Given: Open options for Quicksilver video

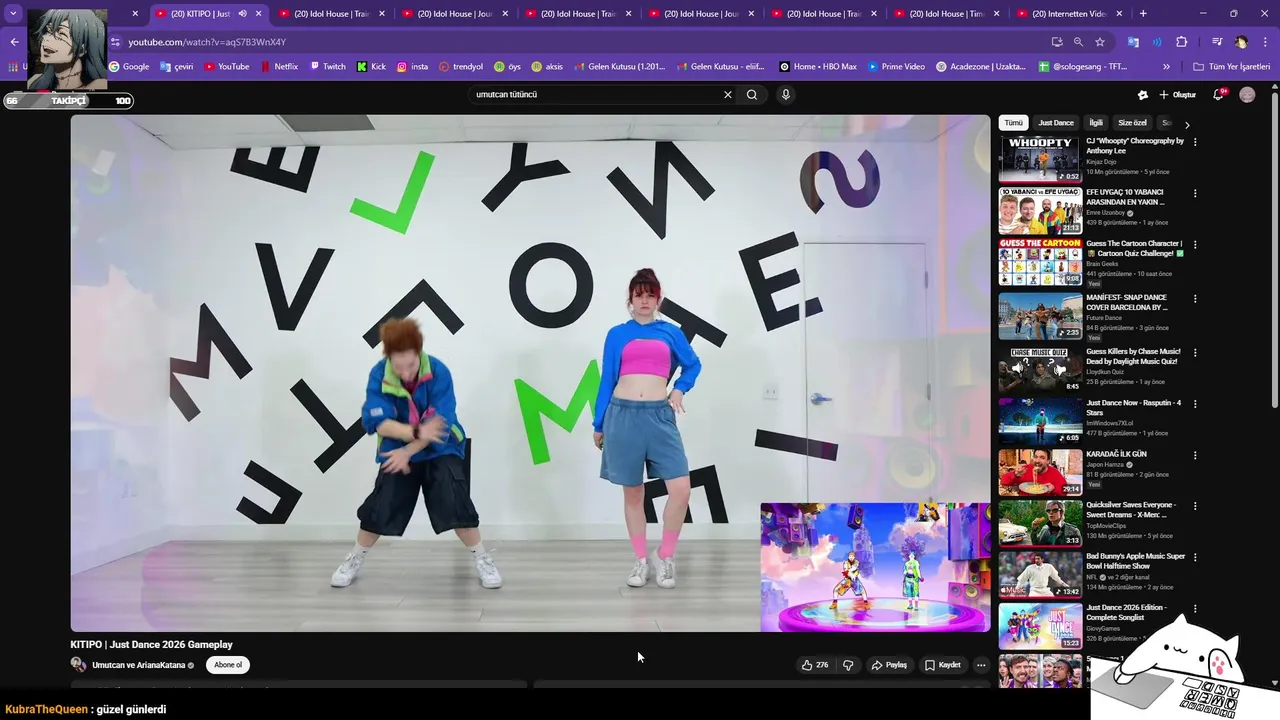Looking at the screenshot, I should click(x=1195, y=506).
